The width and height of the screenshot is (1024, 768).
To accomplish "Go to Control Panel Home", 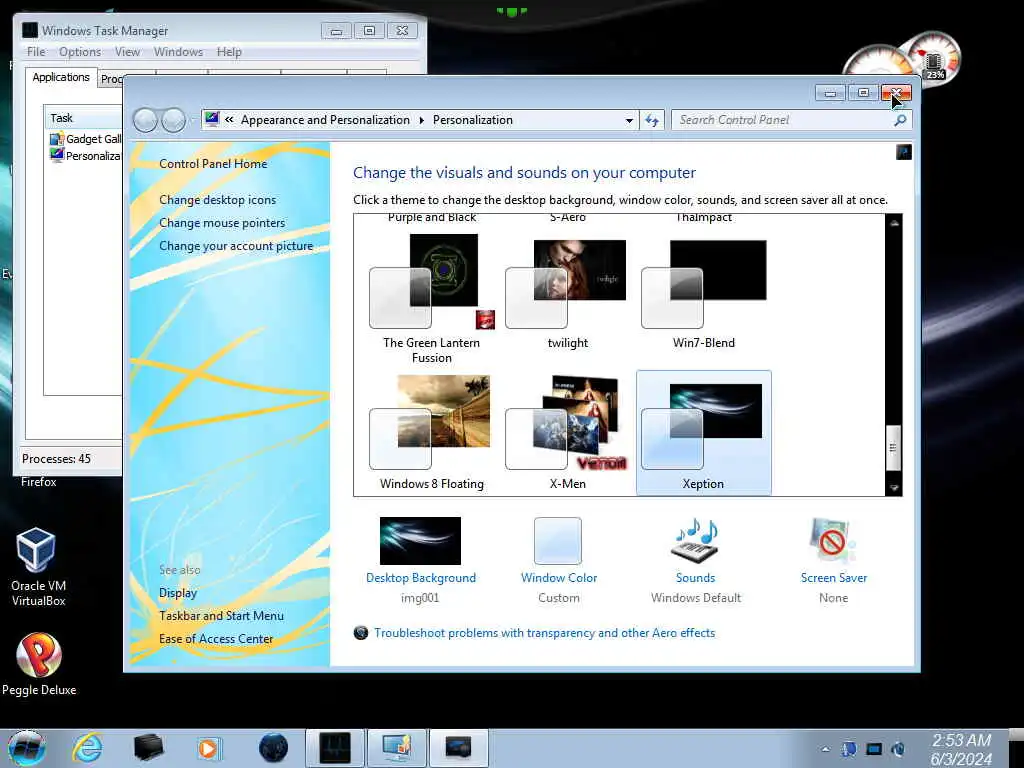I will pos(213,164).
